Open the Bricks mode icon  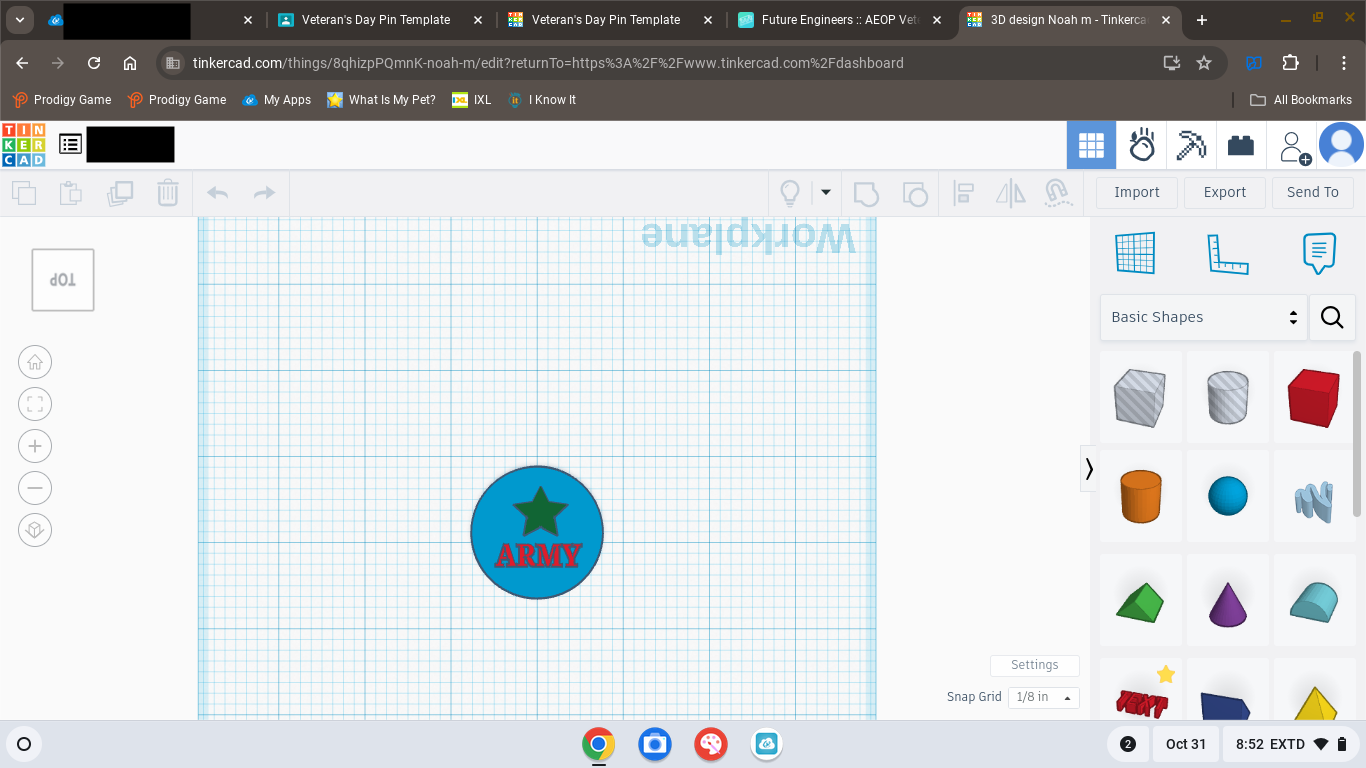[1241, 146]
